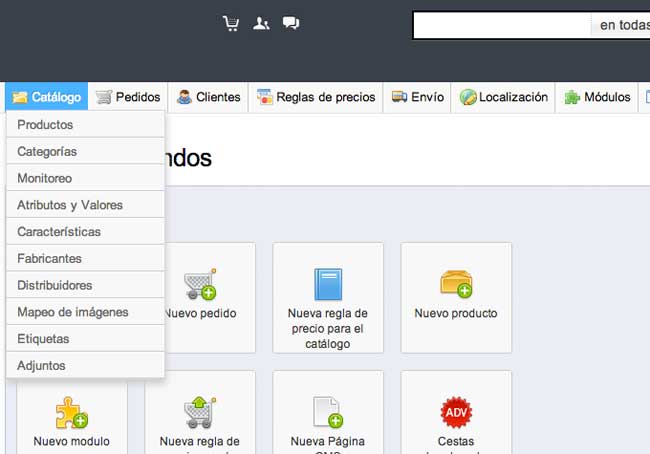Select Monitoreo in the Catálogo dropdown
The image size is (650, 454).
click(x=85, y=178)
